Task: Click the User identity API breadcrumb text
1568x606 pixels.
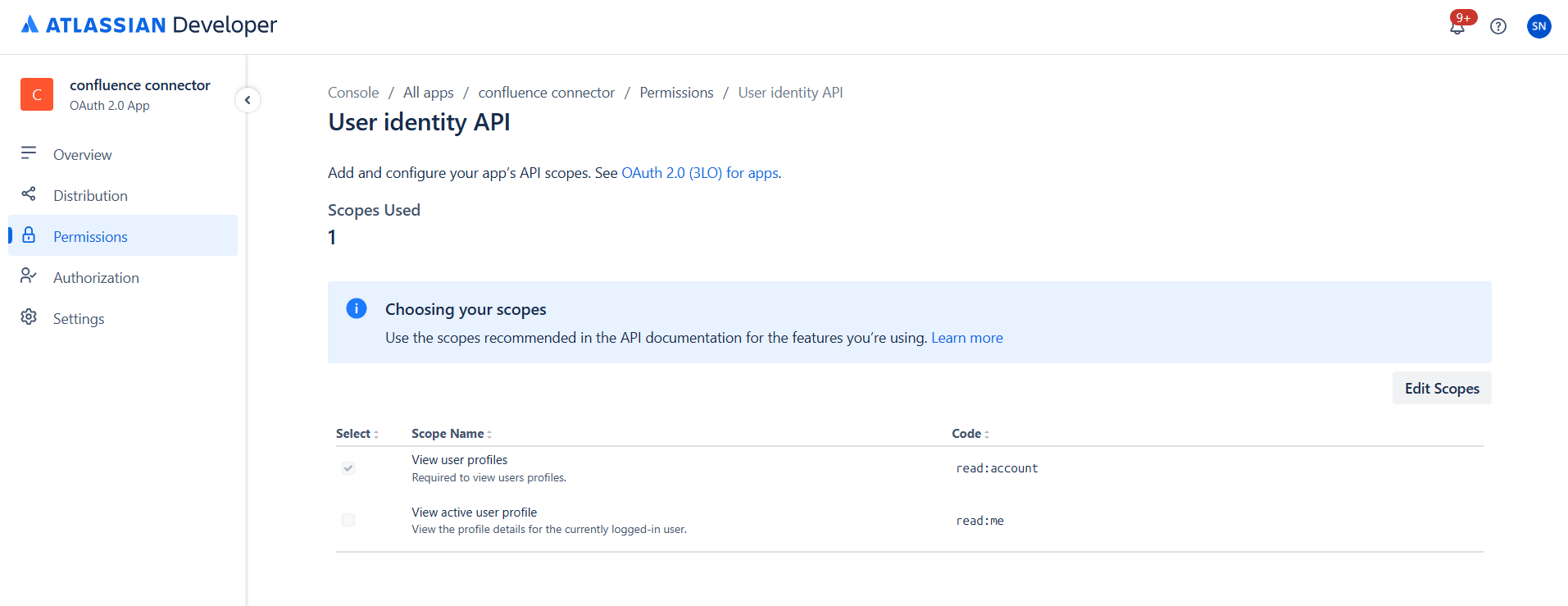Action: pos(790,93)
